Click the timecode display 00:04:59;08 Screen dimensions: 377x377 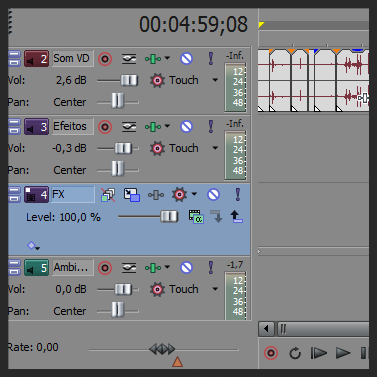click(x=193, y=24)
